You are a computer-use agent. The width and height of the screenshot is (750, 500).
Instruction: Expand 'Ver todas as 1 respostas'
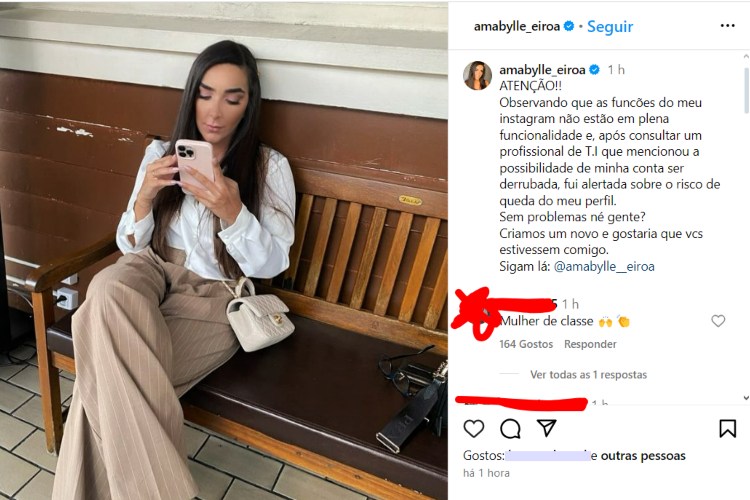coord(588,375)
